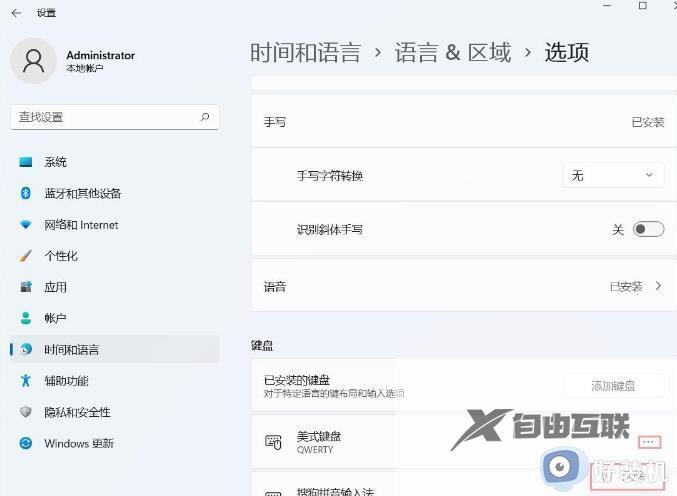Screen dimensions: 677x496
Task: Maximize the Settings window
Action: (x=642, y=6)
